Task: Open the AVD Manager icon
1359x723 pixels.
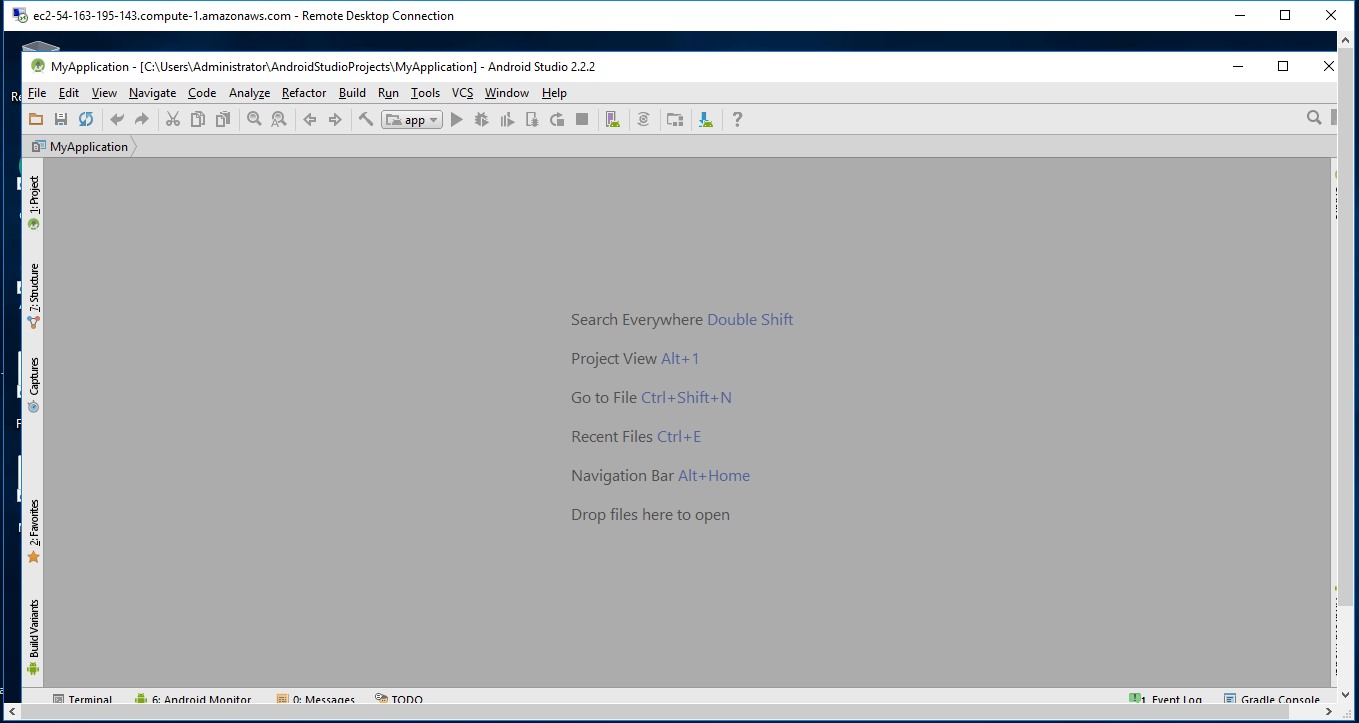Action: (613, 119)
